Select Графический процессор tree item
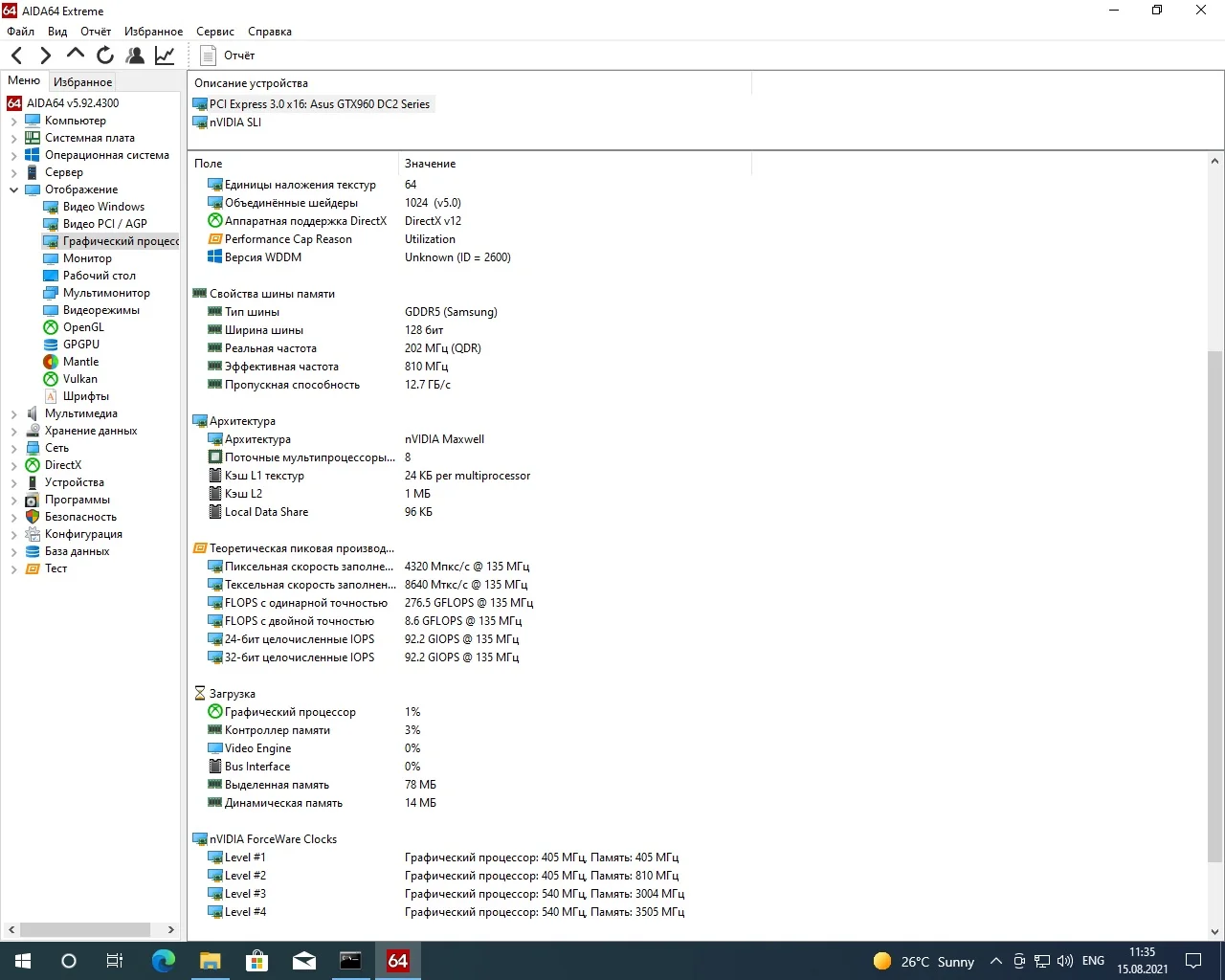Image resolution: width=1225 pixels, height=980 pixels. pos(111,241)
